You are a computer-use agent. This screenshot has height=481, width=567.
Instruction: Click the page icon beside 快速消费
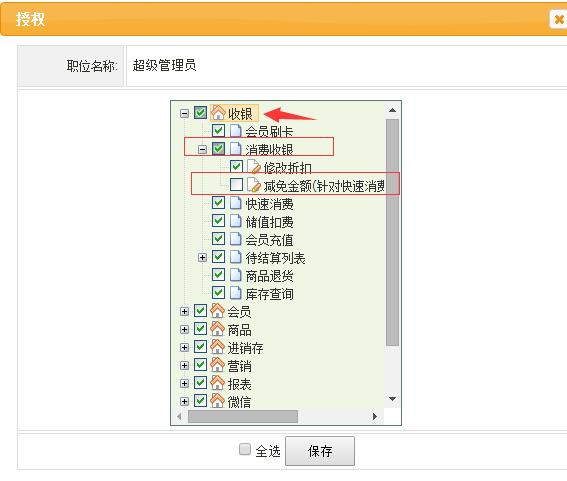tap(236, 203)
